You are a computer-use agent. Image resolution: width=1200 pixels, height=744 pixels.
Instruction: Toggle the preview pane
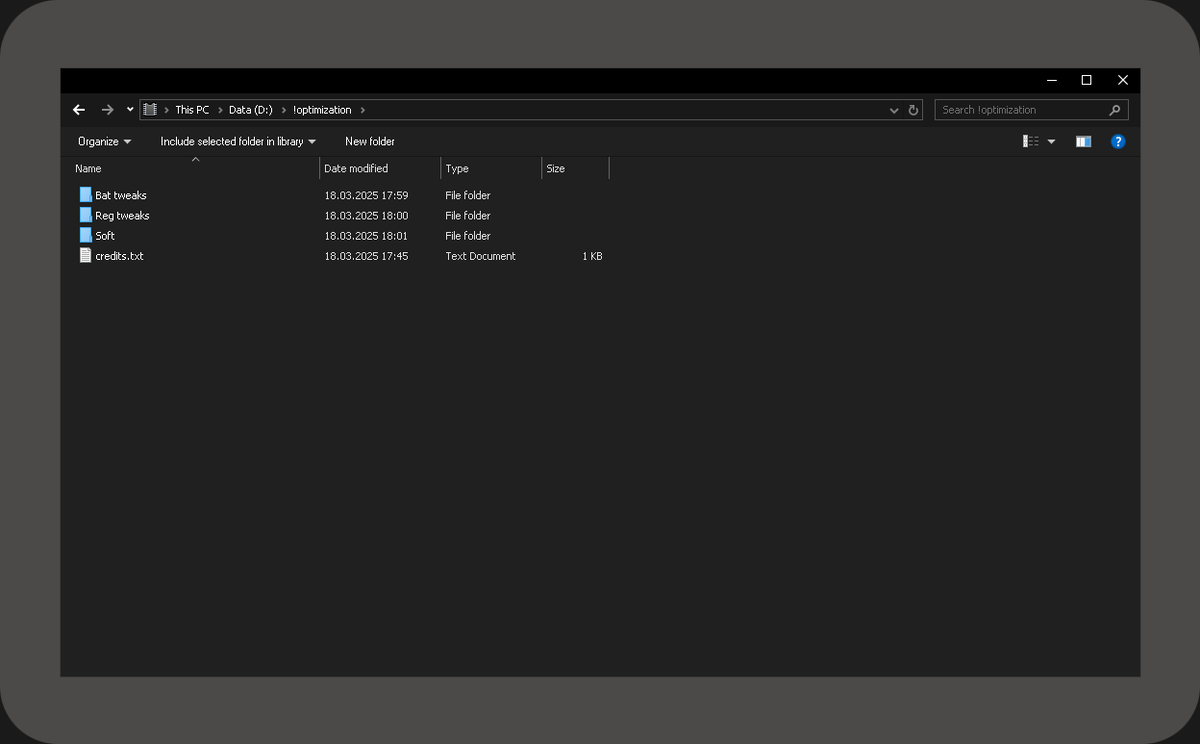click(1083, 141)
